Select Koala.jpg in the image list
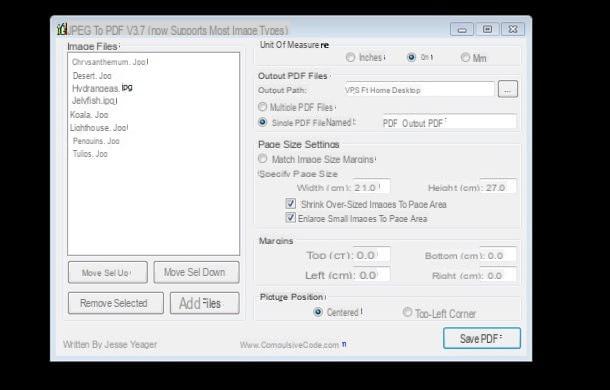Viewport: 610px width, 390px height. (89, 115)
